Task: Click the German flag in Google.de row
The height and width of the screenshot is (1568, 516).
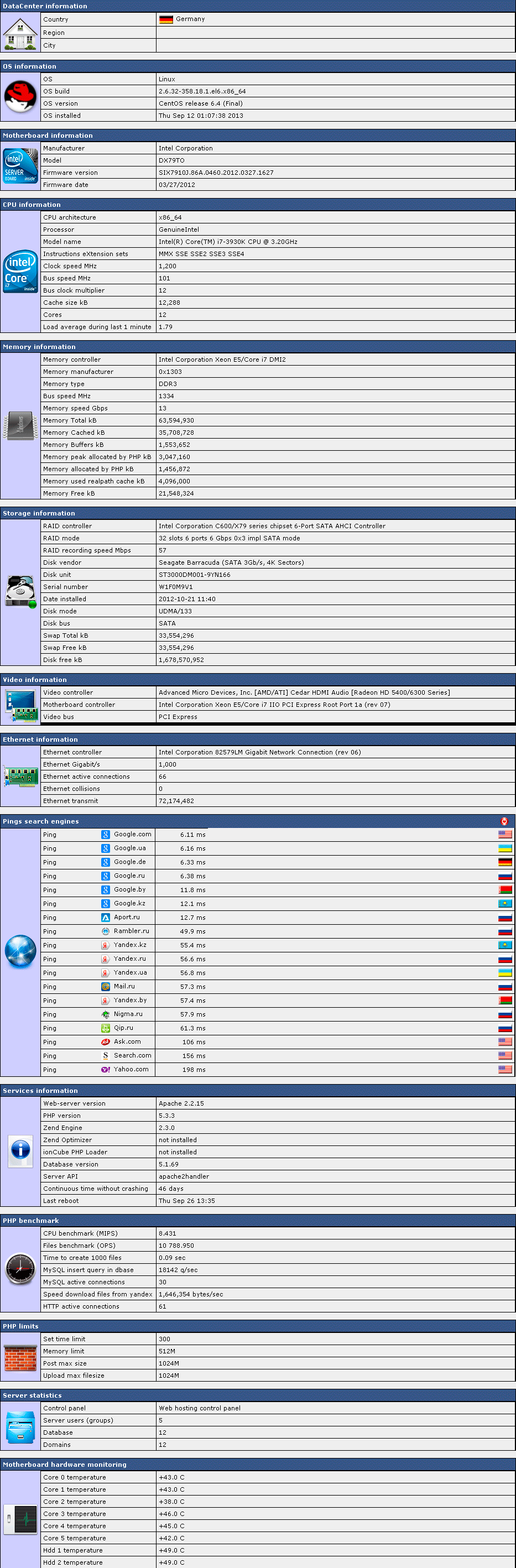Action: point(505,862)
